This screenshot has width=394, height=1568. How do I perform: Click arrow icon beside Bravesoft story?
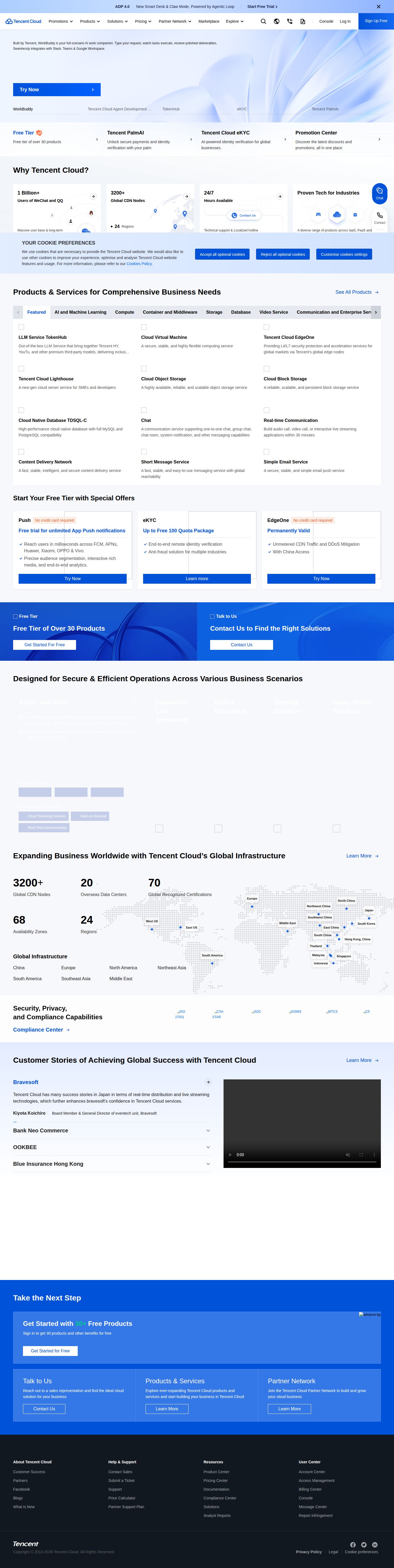click(208, 1082)
